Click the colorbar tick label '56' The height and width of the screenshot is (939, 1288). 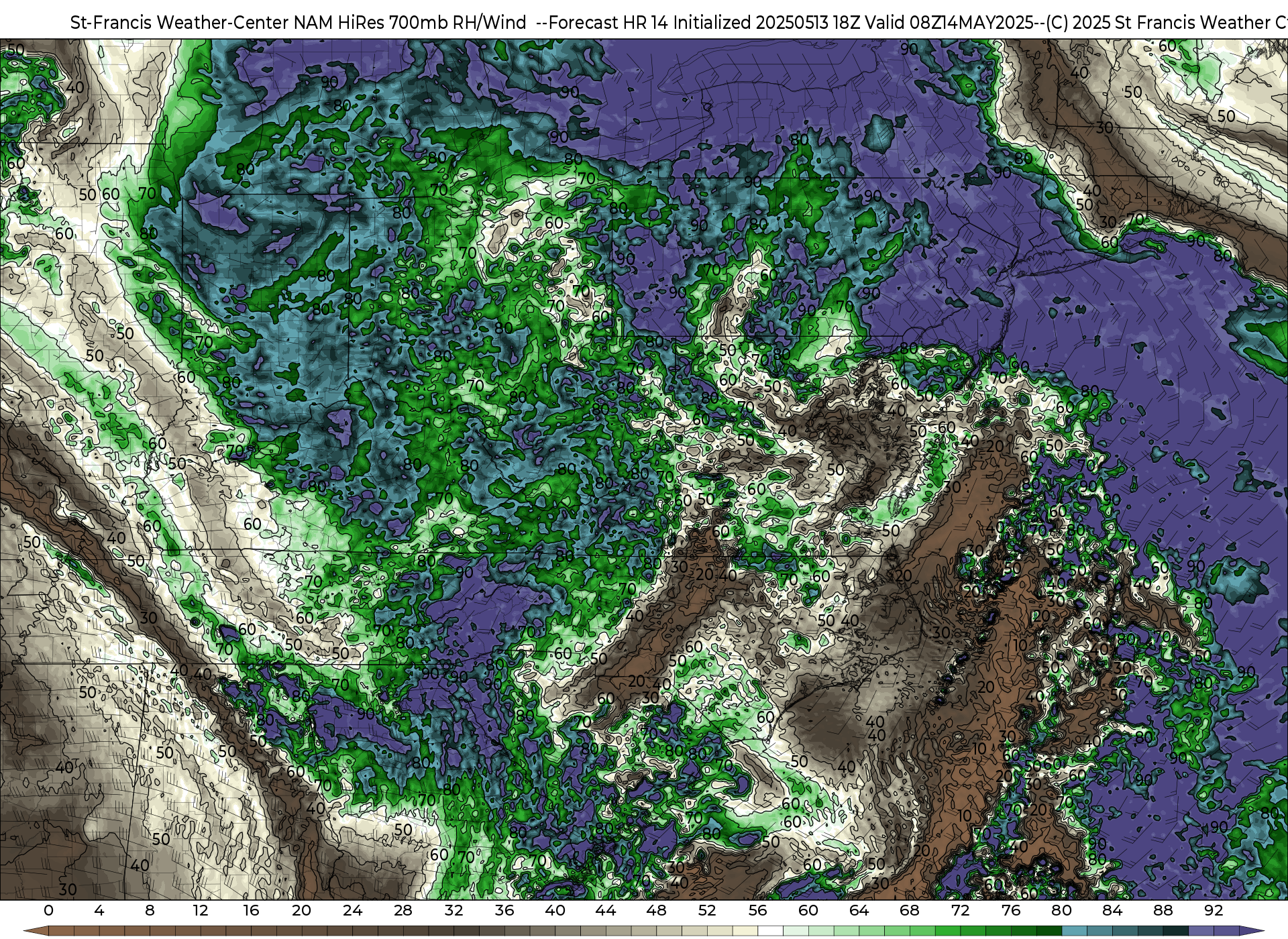pyautogui.click(x=758, y=911)
